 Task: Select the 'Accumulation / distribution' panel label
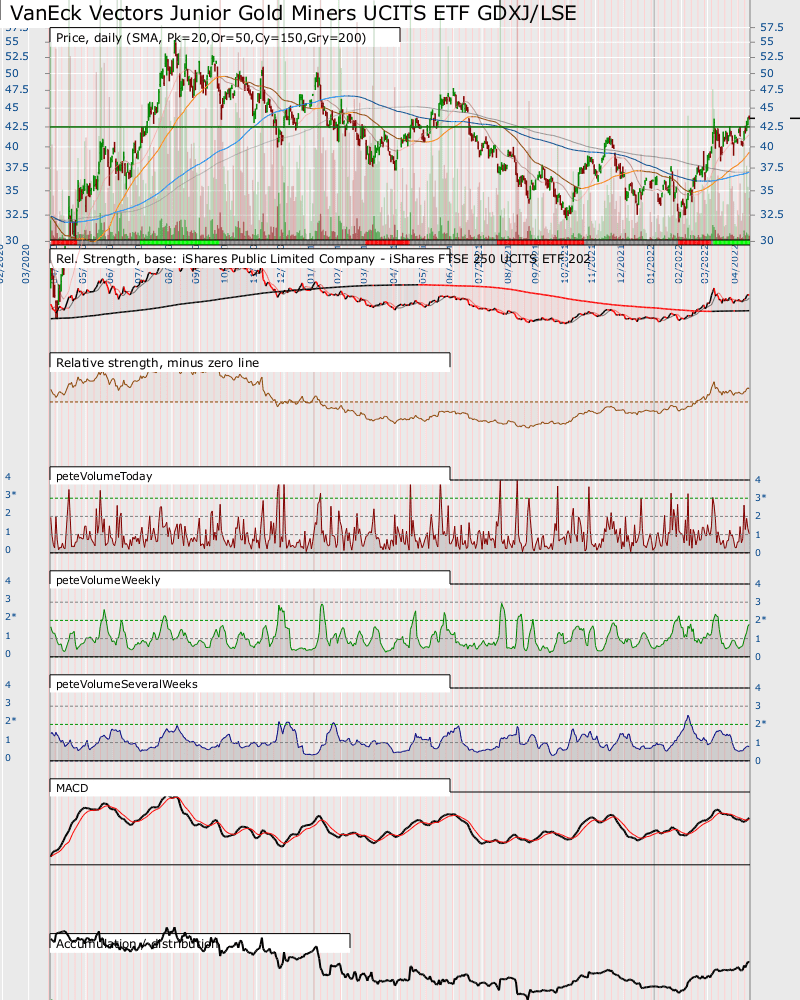point(137,943)
